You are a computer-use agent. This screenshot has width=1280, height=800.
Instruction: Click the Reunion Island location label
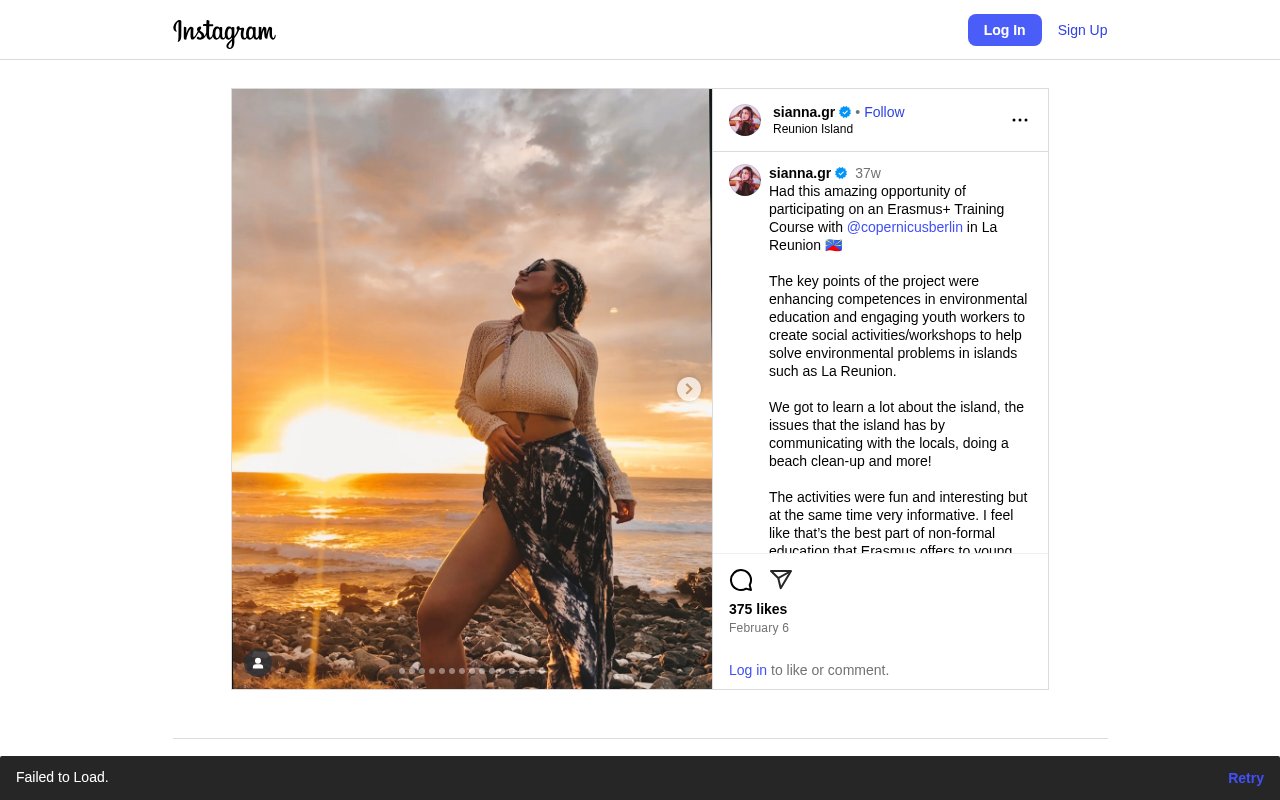[812, 129]
